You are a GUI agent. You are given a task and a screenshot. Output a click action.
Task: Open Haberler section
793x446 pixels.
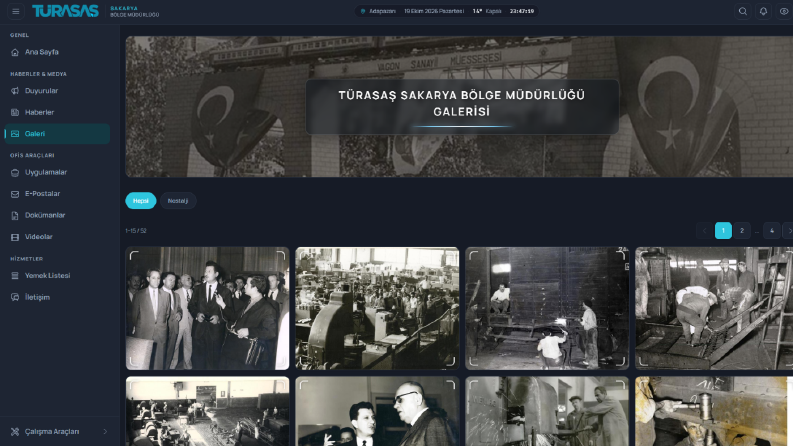(x=57, y=112)
